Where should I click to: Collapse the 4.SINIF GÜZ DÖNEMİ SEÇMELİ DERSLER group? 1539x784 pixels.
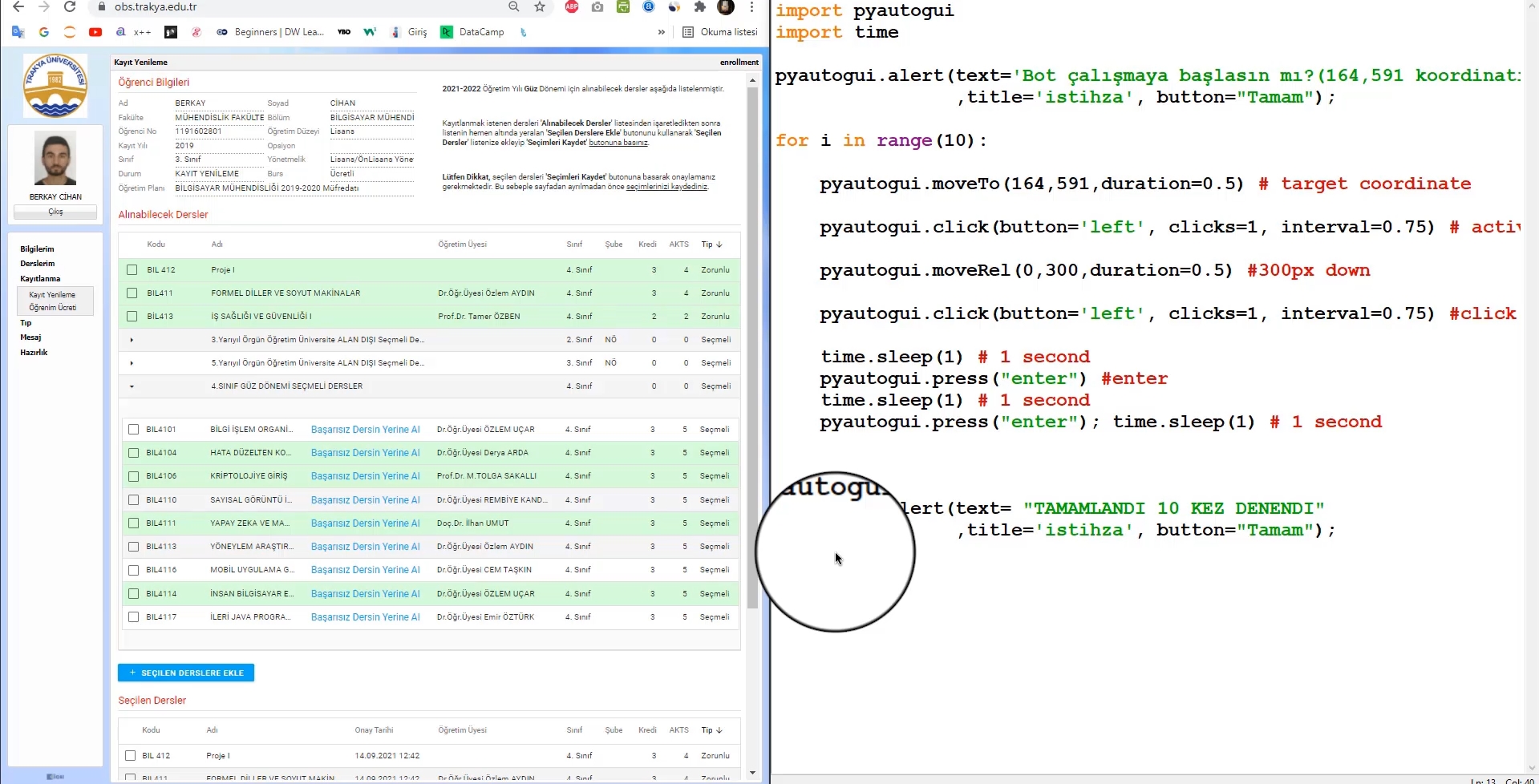tap(132, 386)
